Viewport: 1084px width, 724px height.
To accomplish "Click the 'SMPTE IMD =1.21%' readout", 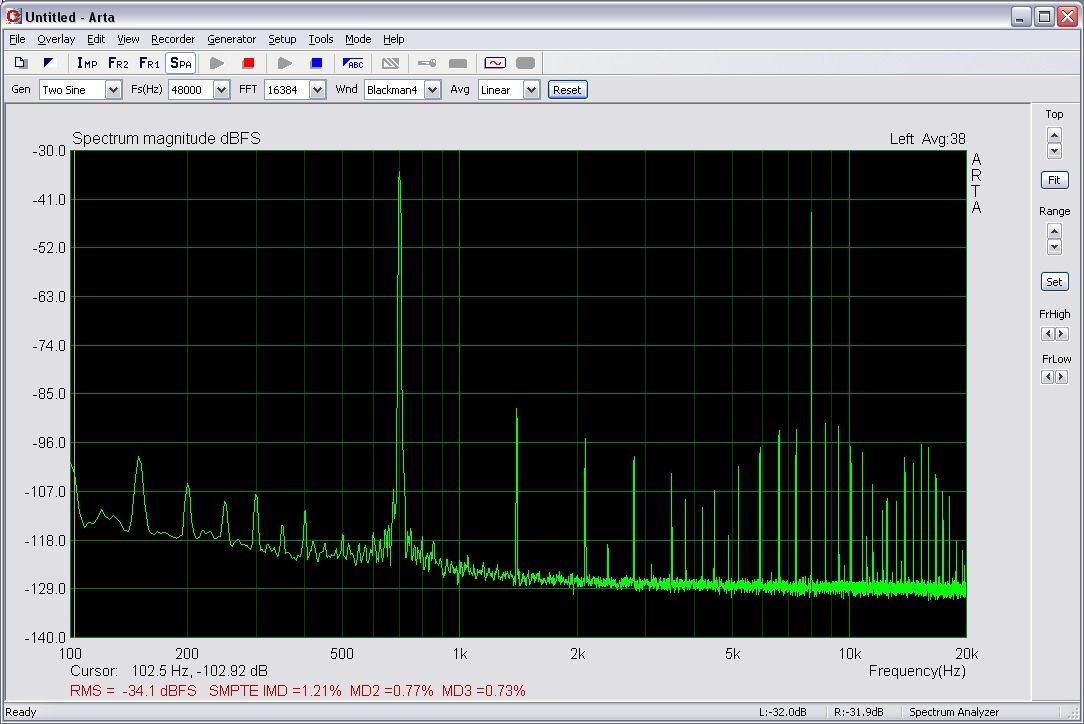I will click(275, 691).
